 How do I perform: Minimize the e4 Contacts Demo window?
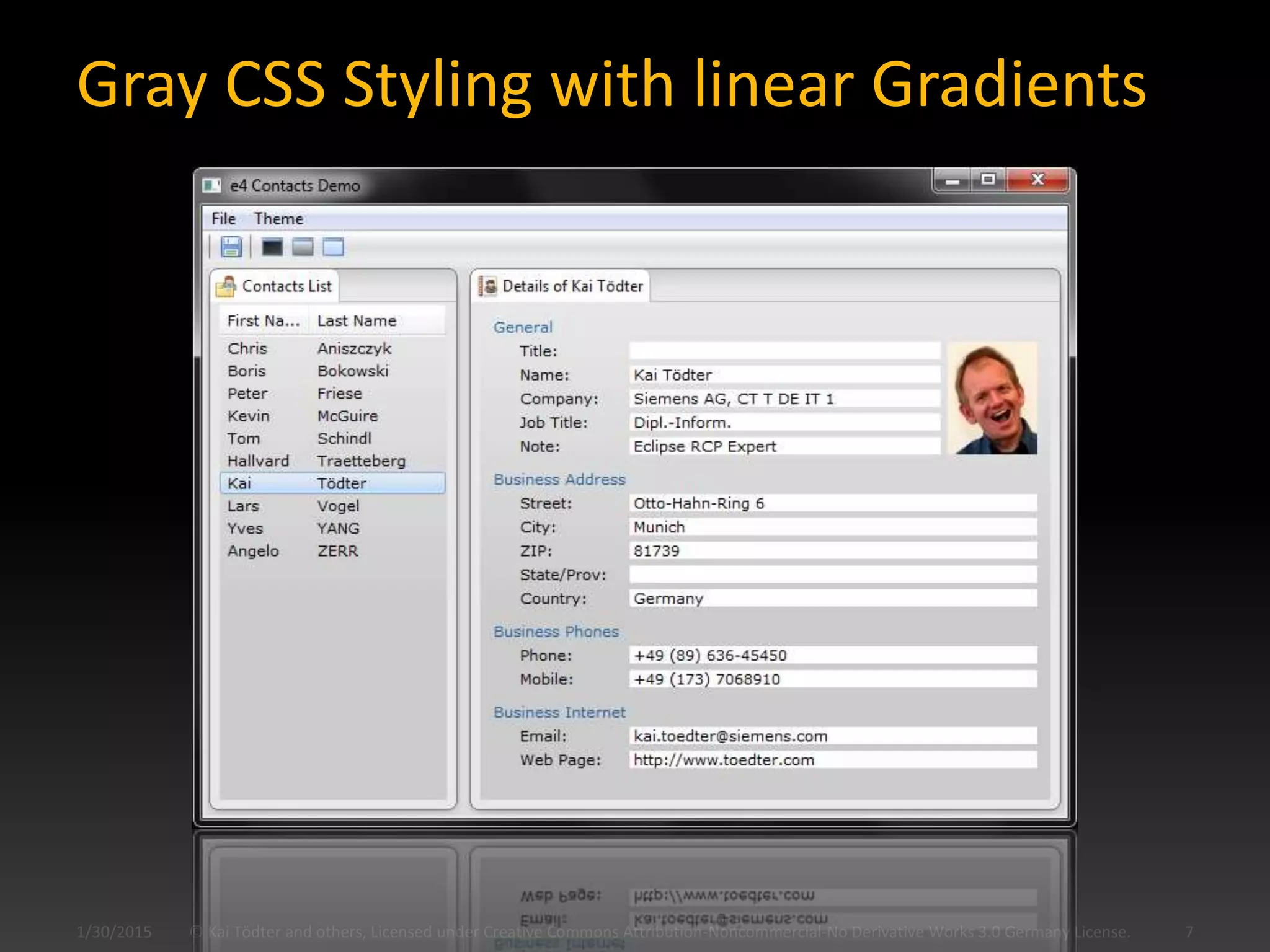click(x=952, y=180)
